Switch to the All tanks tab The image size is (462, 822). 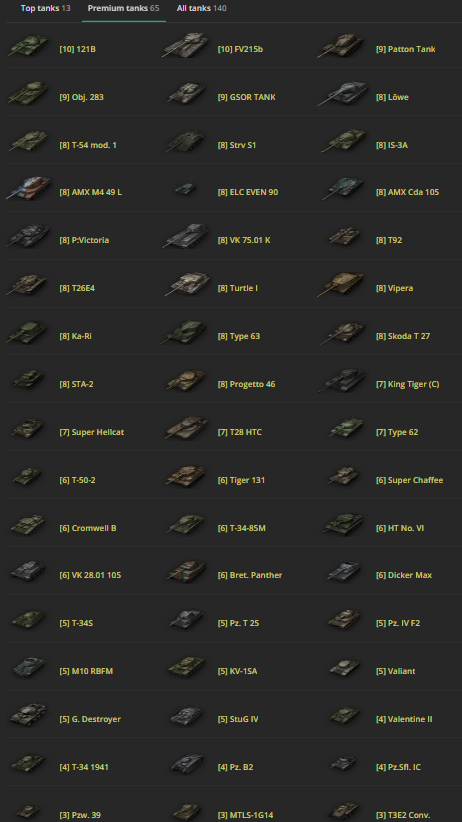pos(201,8)
